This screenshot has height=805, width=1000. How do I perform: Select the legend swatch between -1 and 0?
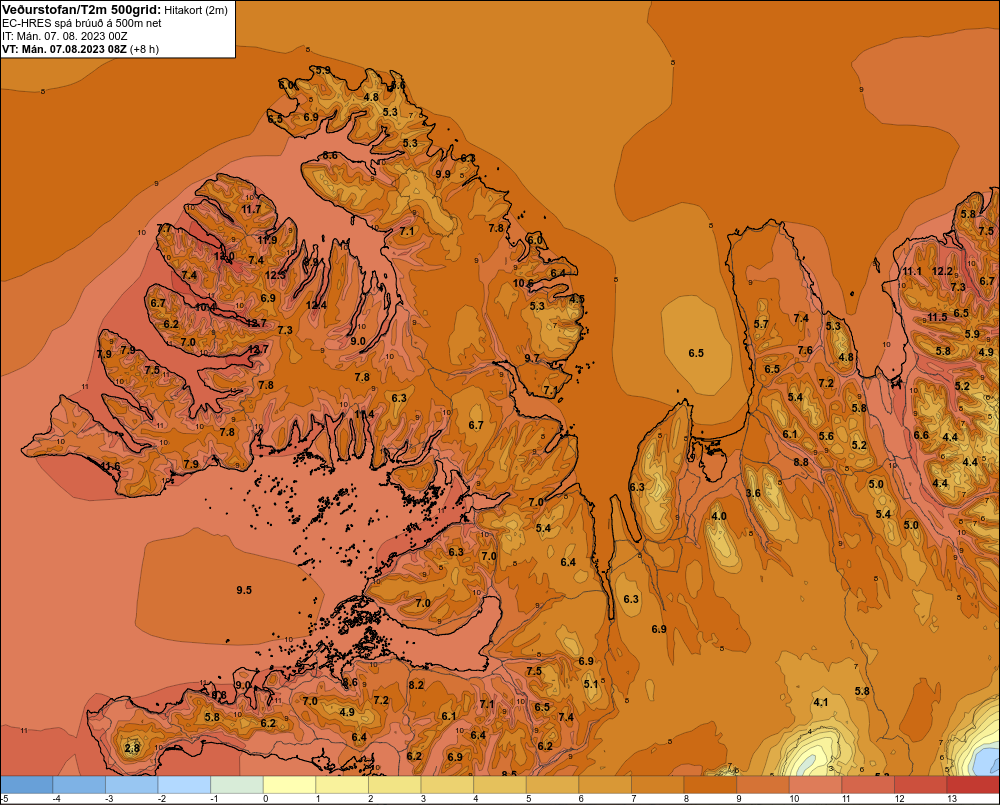click(237, 785)
